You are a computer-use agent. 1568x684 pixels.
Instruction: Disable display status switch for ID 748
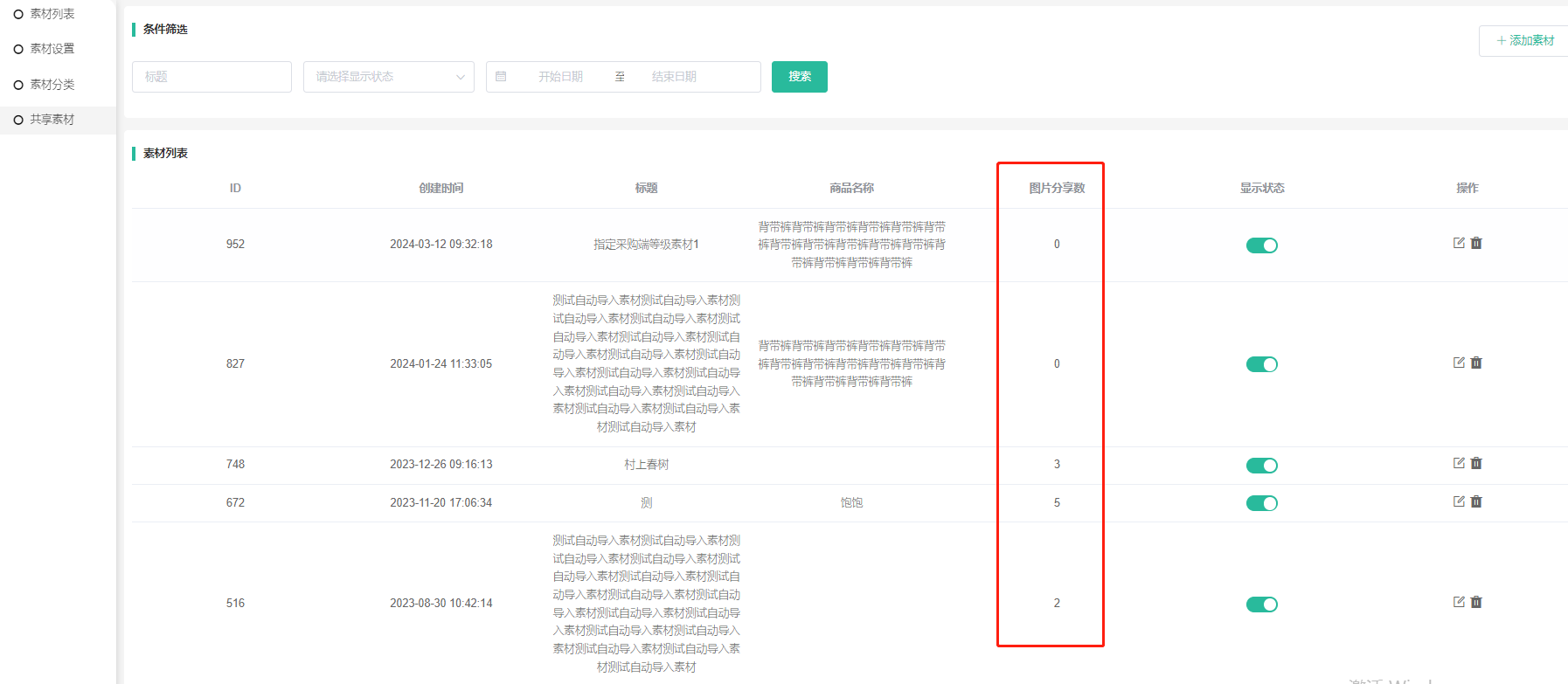pos(1261,466)
